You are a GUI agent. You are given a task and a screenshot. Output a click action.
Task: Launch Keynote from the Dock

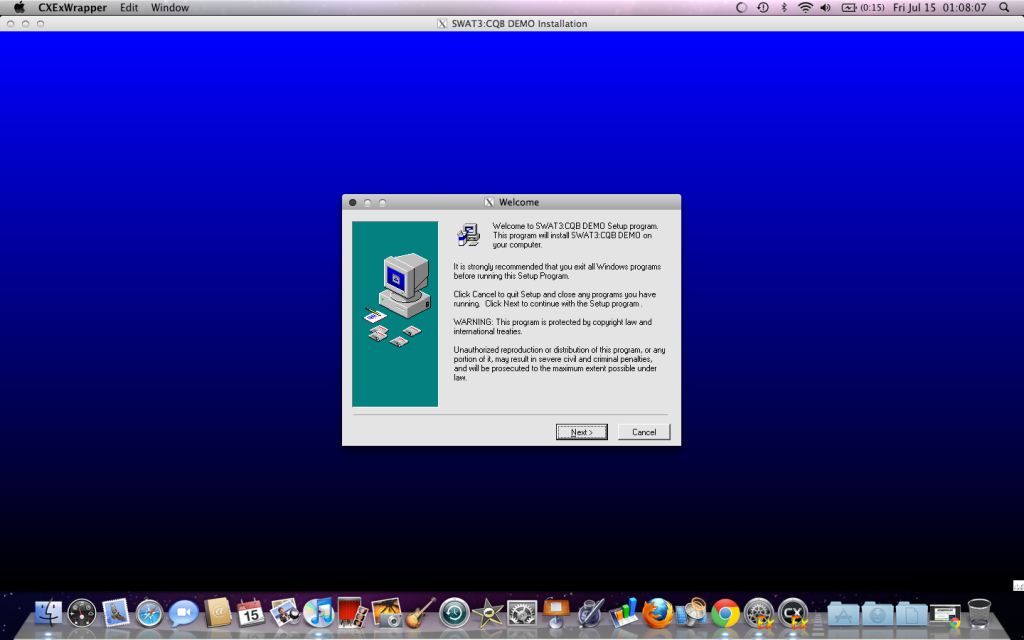[x=556, y=614]
